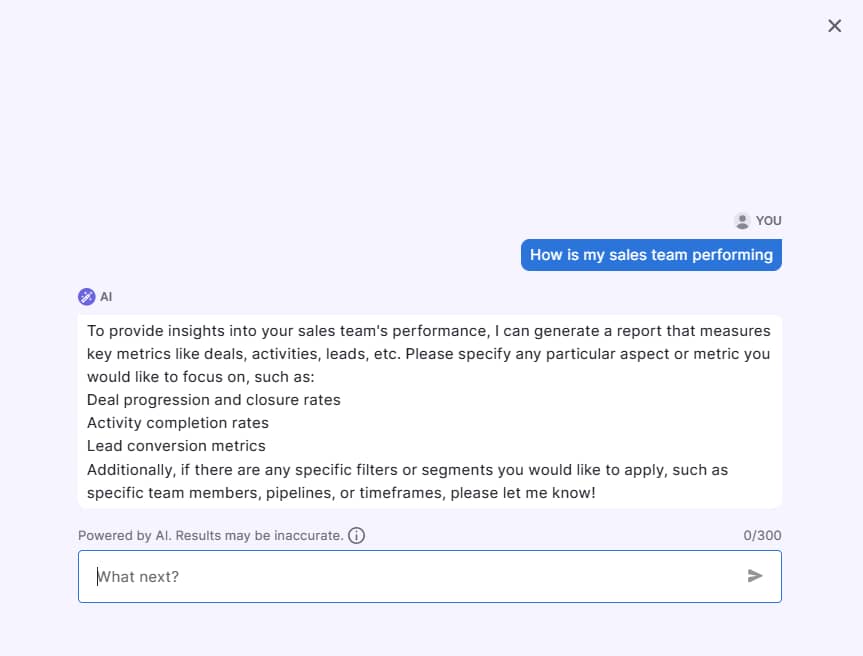863x656 pixels.
Task: Click the send message arrow icon
Action: (755, 576)
